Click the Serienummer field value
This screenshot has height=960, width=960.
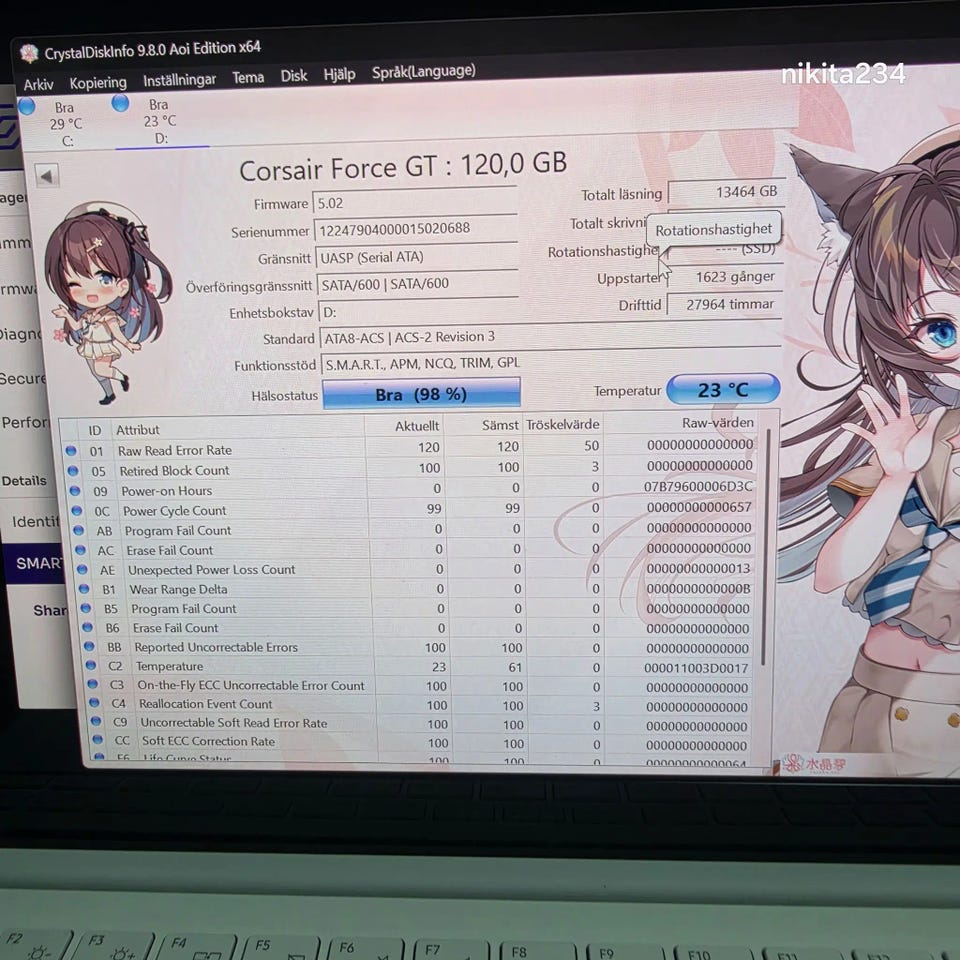pyautogui.click(x=416, y=229)
